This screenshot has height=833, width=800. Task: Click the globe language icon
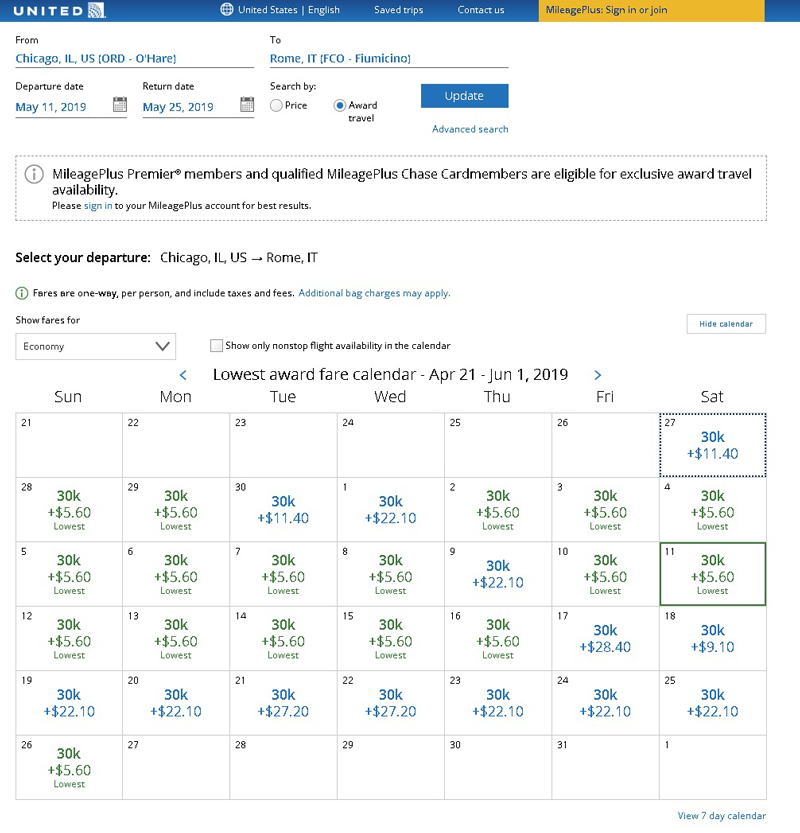point(226,10)
